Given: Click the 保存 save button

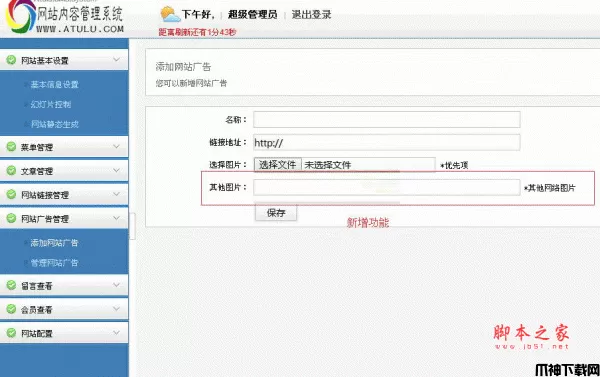Looking at the screenshot, I should coord(276,213).
